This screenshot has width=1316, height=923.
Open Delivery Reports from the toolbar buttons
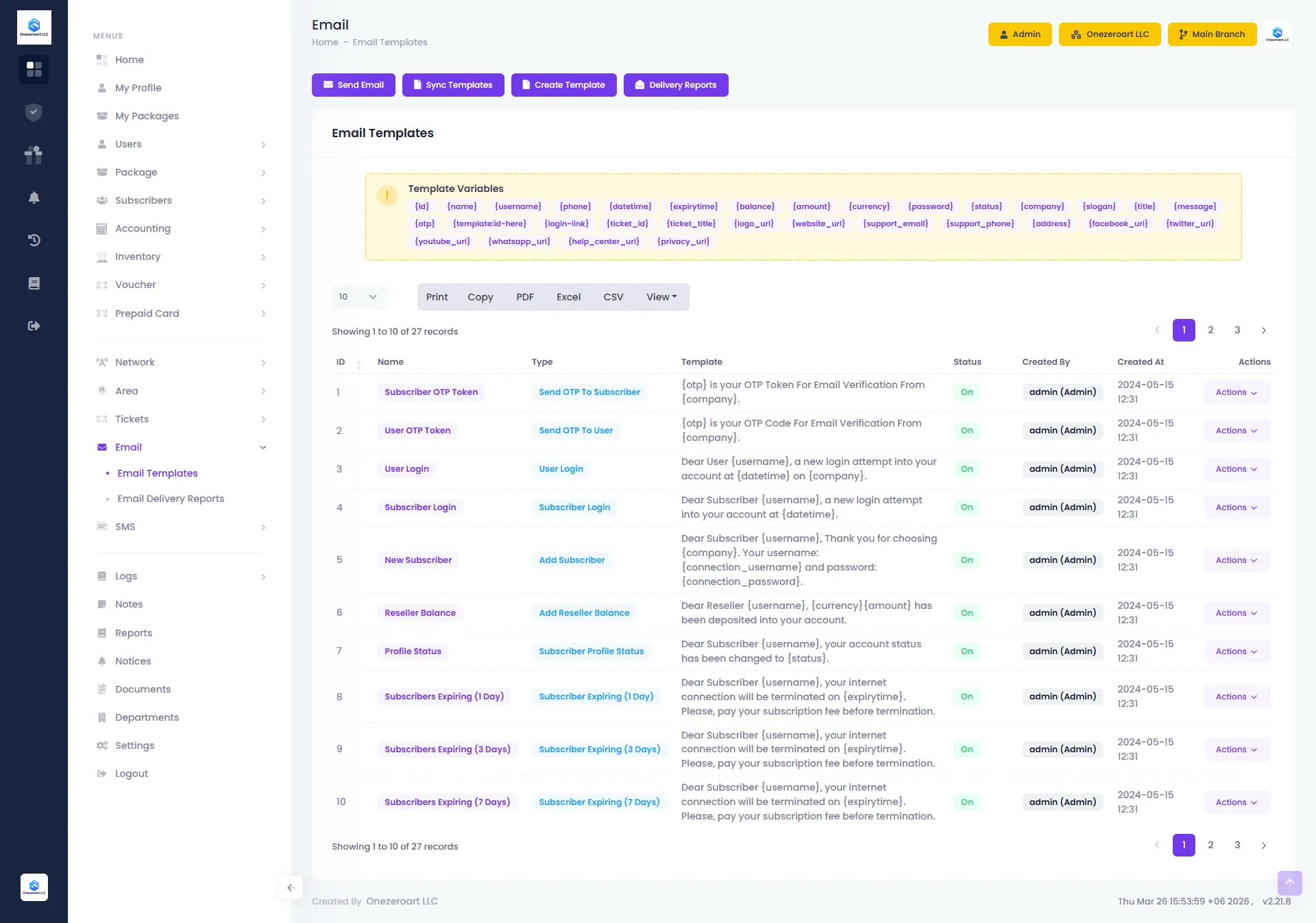(676, 84)
